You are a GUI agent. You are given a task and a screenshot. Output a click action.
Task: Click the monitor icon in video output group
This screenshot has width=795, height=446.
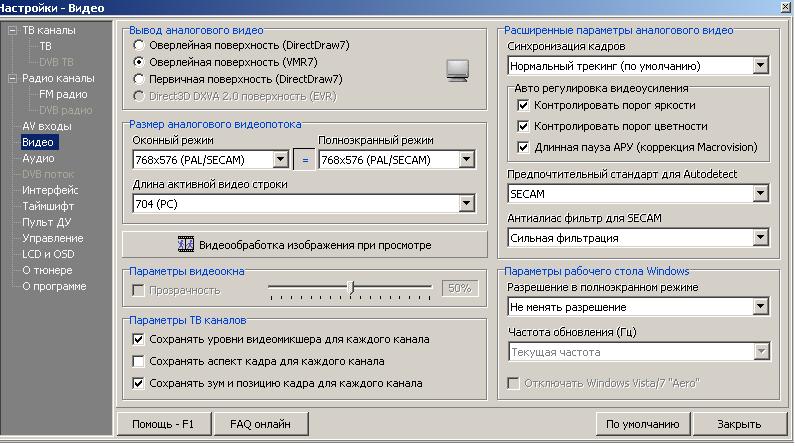click(458, 70)
